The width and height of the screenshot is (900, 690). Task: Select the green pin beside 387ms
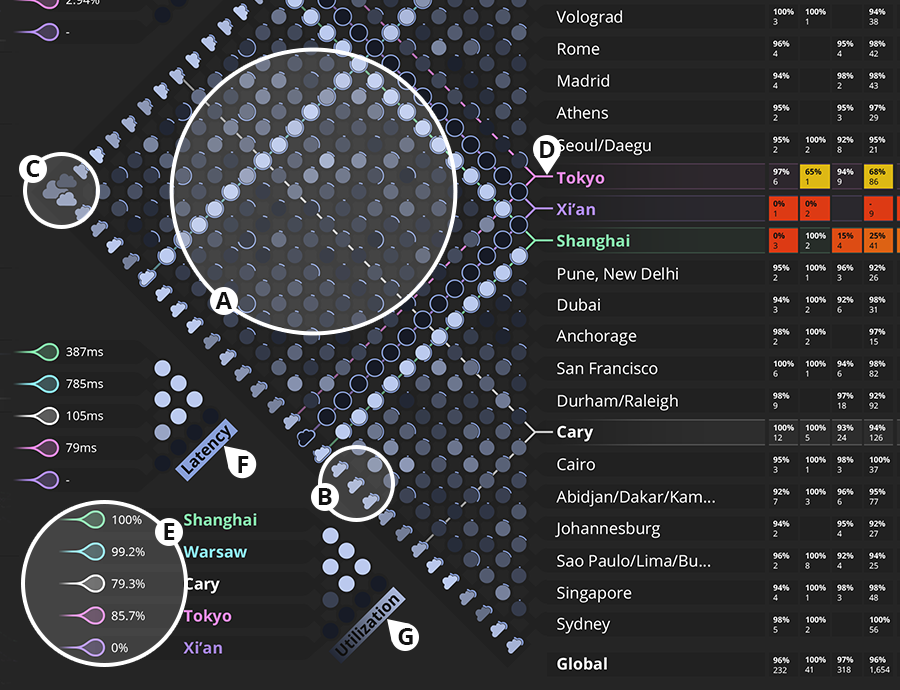[43, 352]
